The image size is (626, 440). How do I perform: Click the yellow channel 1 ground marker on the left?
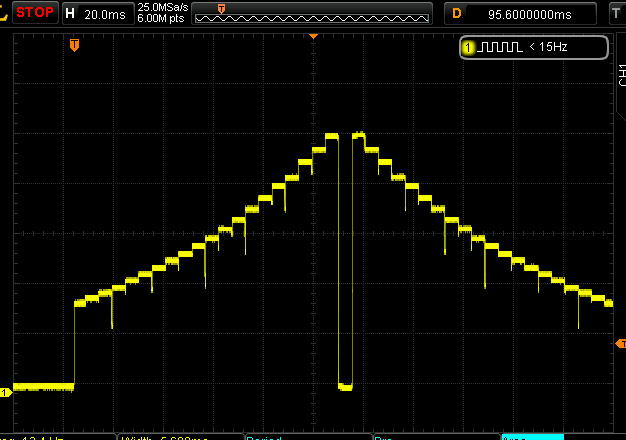[x=6, y=393]
